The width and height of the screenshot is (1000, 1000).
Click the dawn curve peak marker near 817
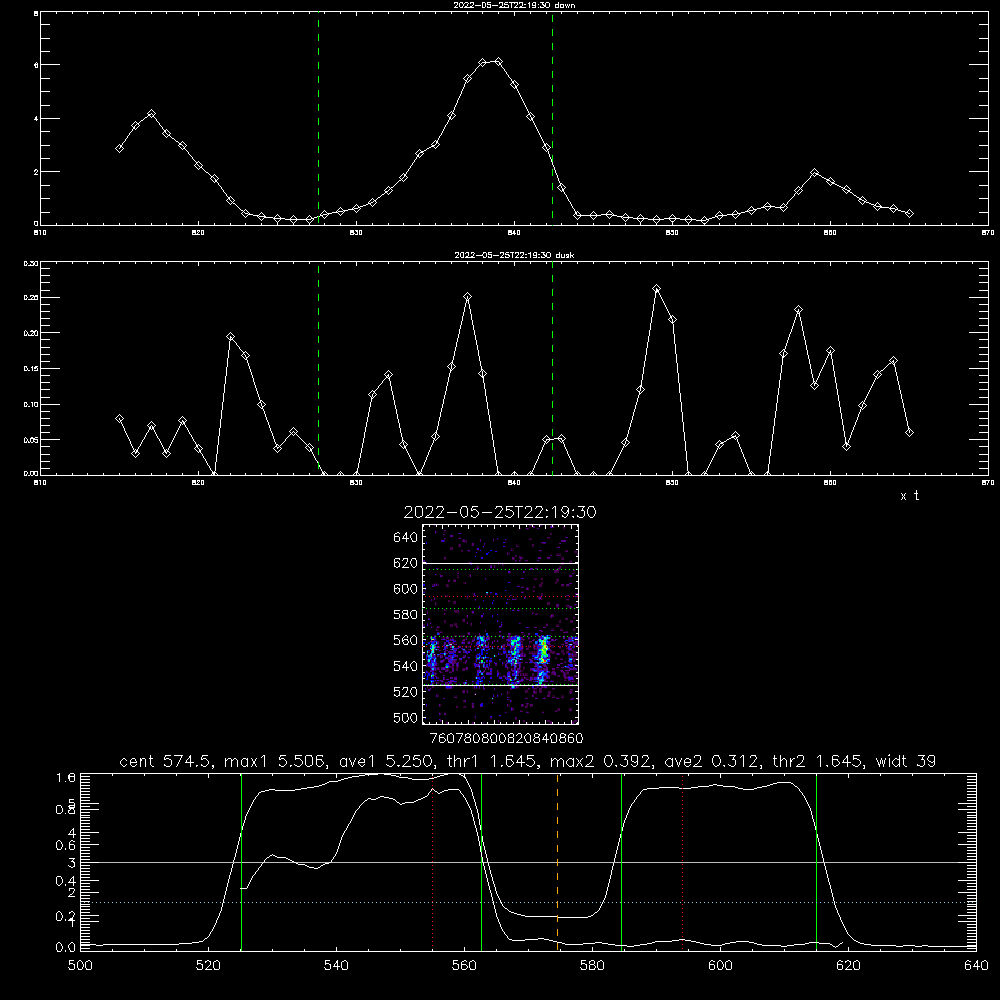click(x=151, y=114)
